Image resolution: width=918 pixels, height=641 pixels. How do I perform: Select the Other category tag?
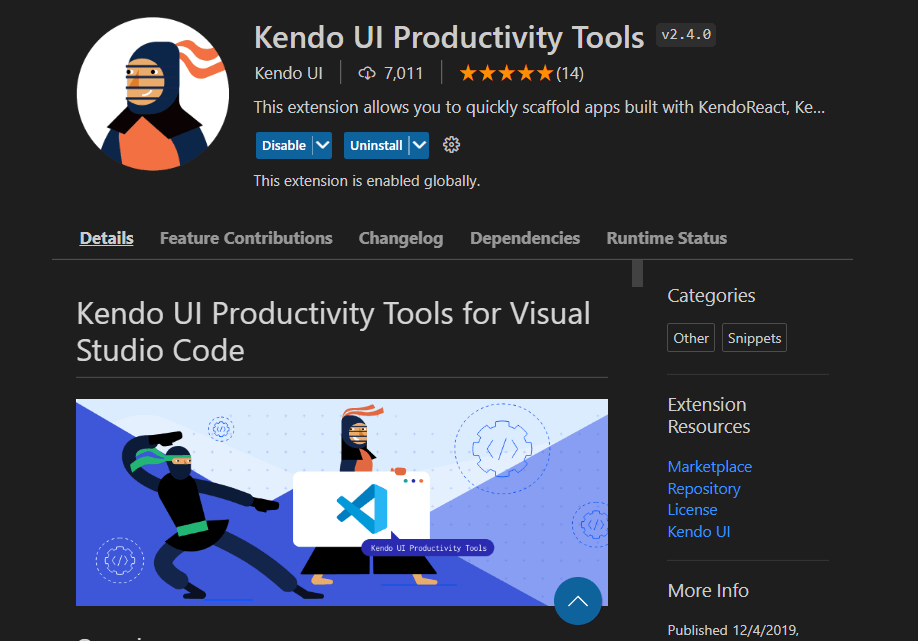pyautogui.click(x=691, y=338)
